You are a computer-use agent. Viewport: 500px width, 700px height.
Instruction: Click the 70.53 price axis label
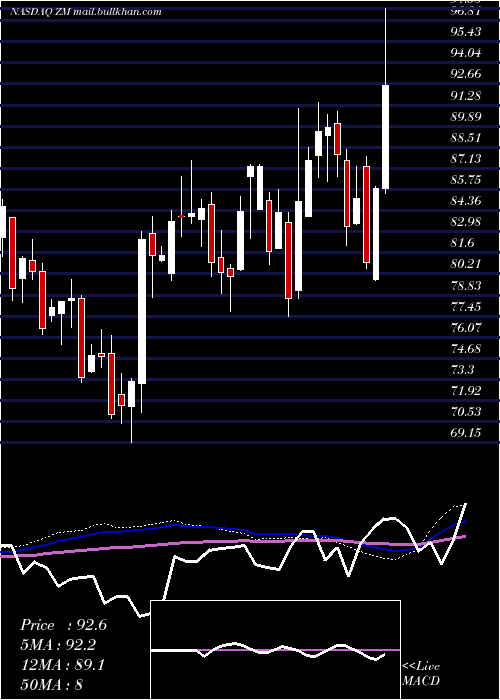(x=466, y=411)
